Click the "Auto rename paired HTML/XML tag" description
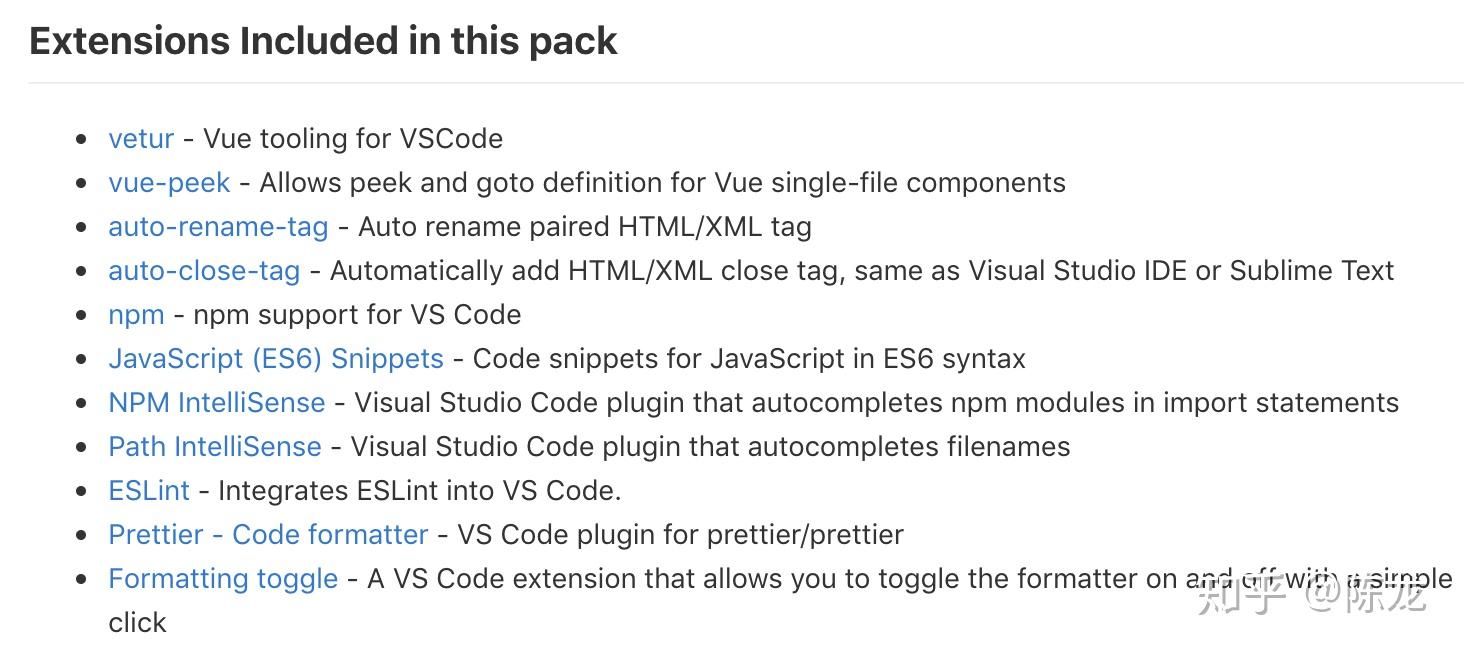This screenshot has width=1464, height=654. (x=584, y=226)
